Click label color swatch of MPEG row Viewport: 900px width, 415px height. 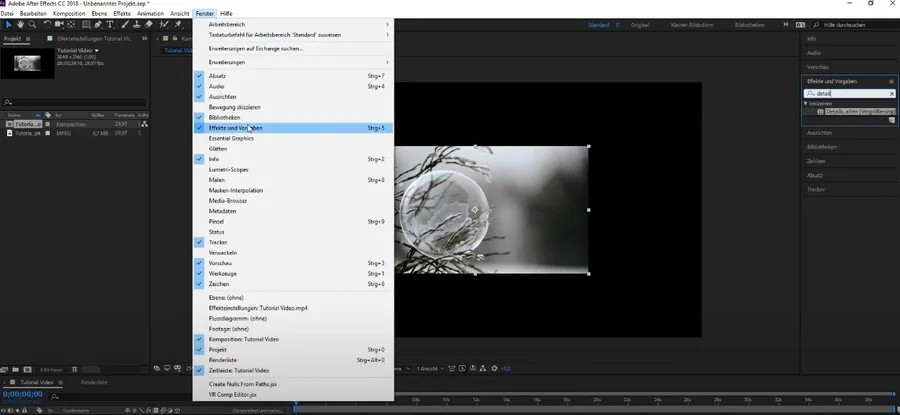pyautogui.click(x=48, y=133)
